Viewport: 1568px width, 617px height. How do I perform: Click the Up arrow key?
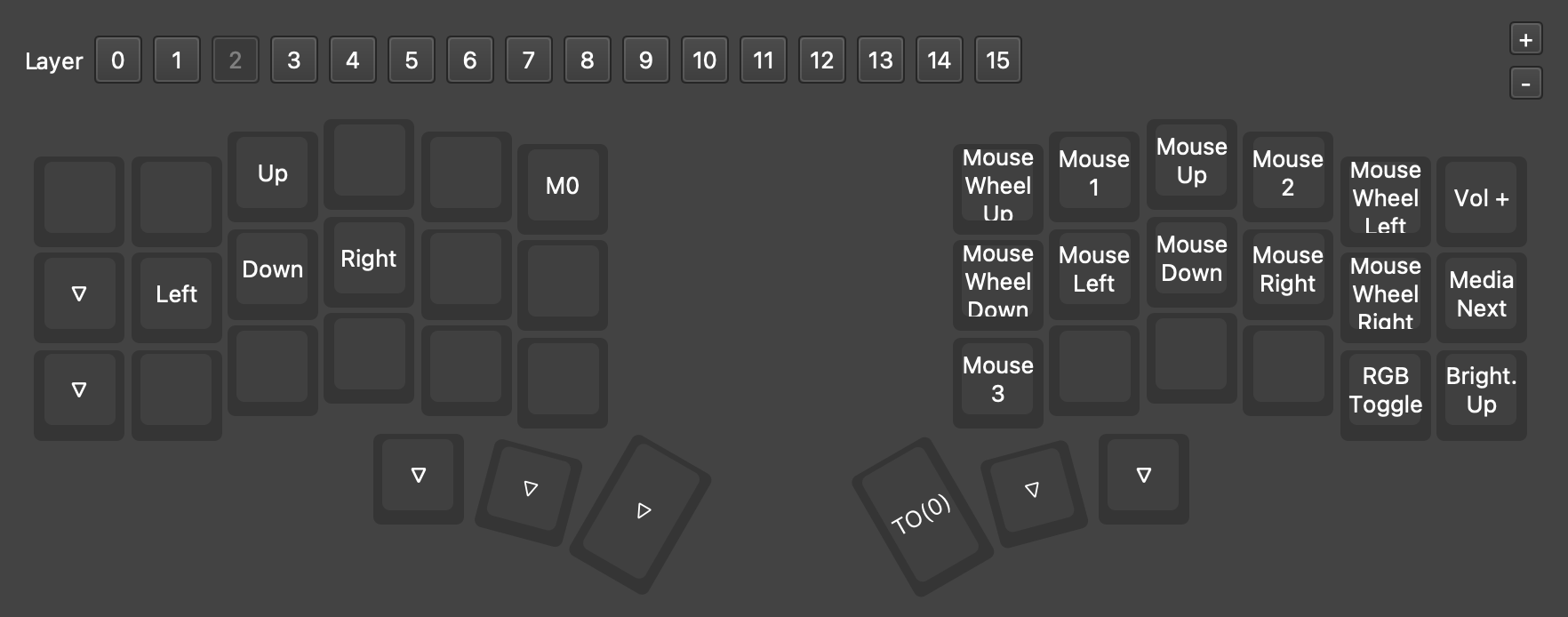tap(272, 173)
